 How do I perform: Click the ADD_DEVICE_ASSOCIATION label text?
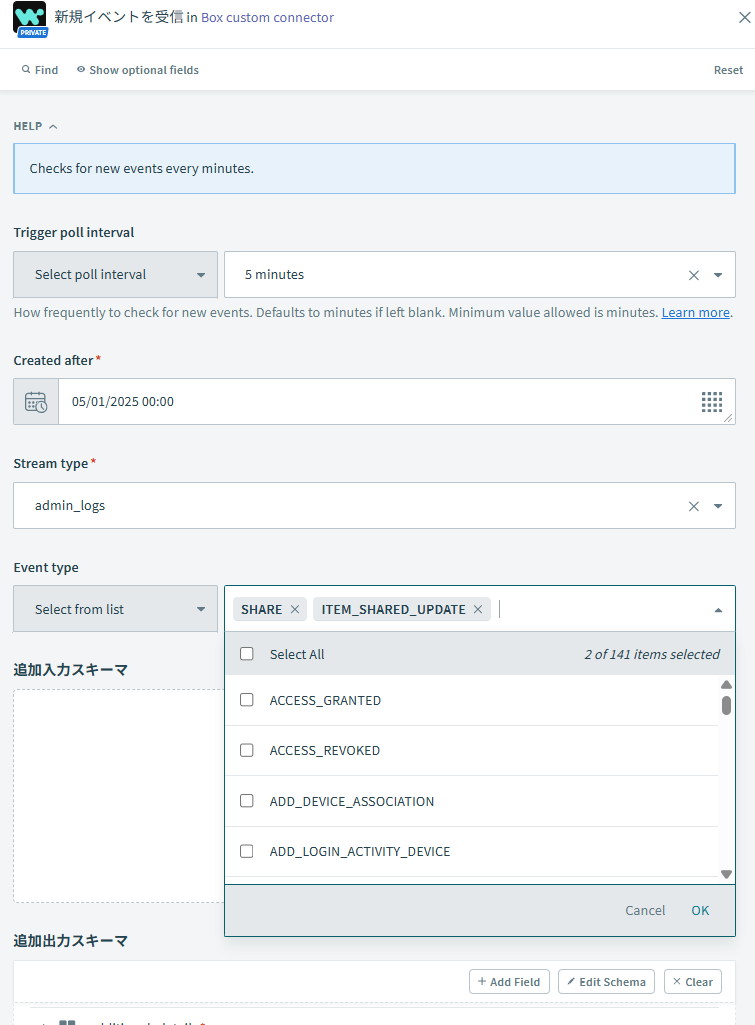(352, 801)
